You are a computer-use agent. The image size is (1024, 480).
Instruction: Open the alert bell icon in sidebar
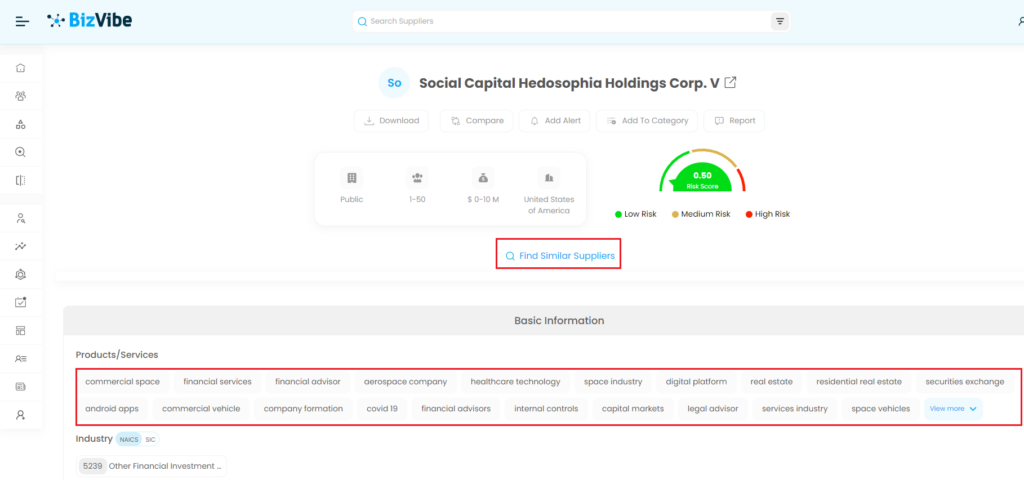(x=21, y=274)
